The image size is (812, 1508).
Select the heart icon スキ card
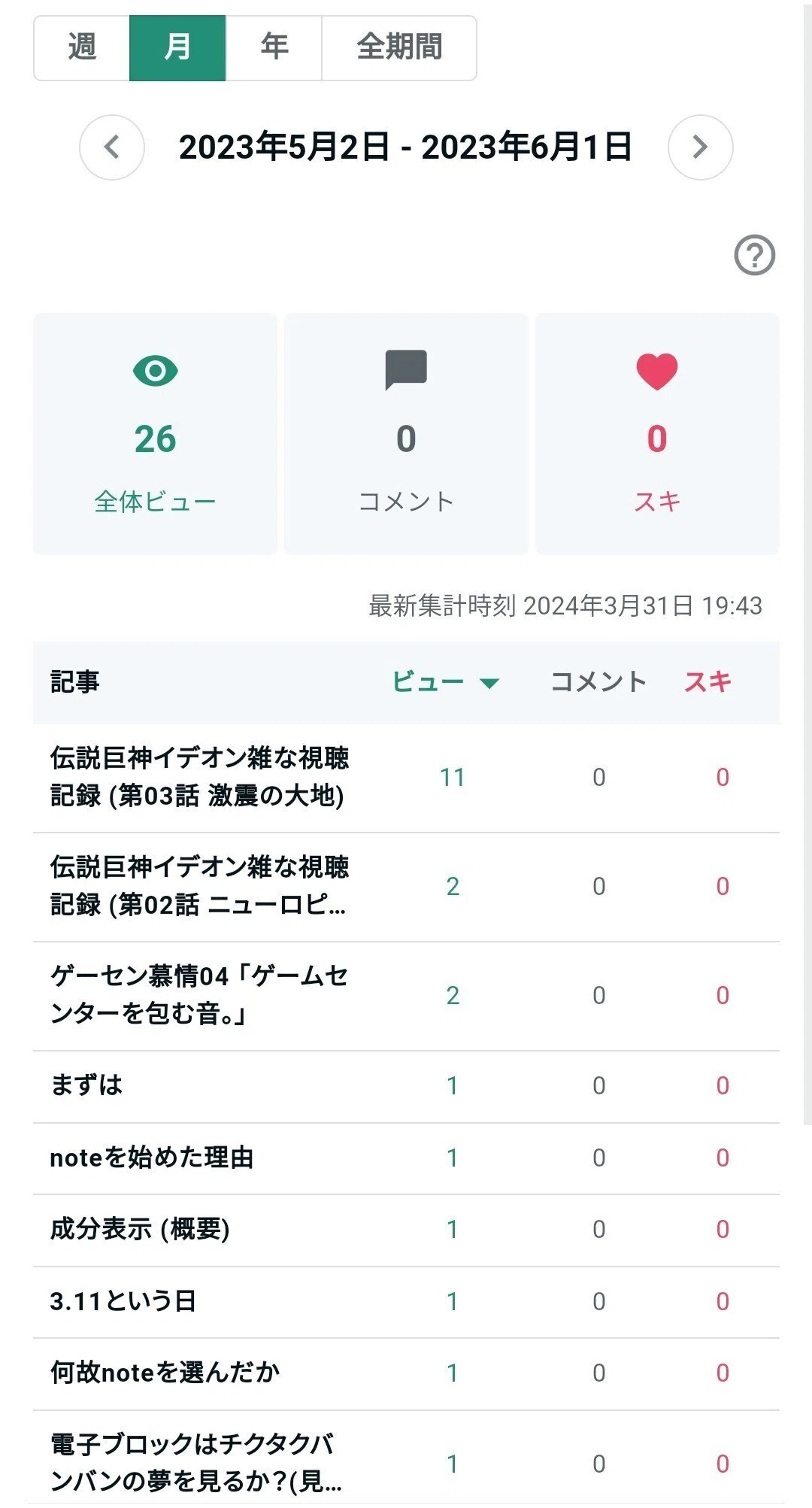tap(657, 434)
